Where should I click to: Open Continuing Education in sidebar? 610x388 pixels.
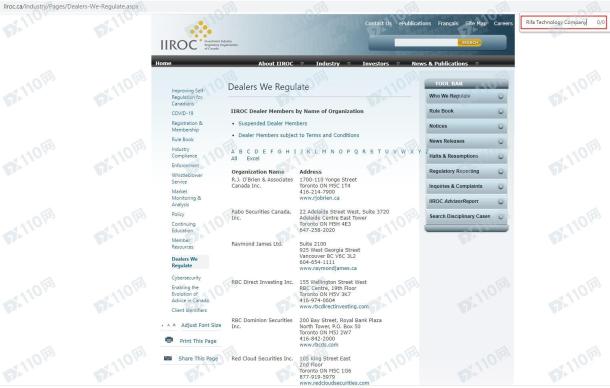[x=184, y=227]
